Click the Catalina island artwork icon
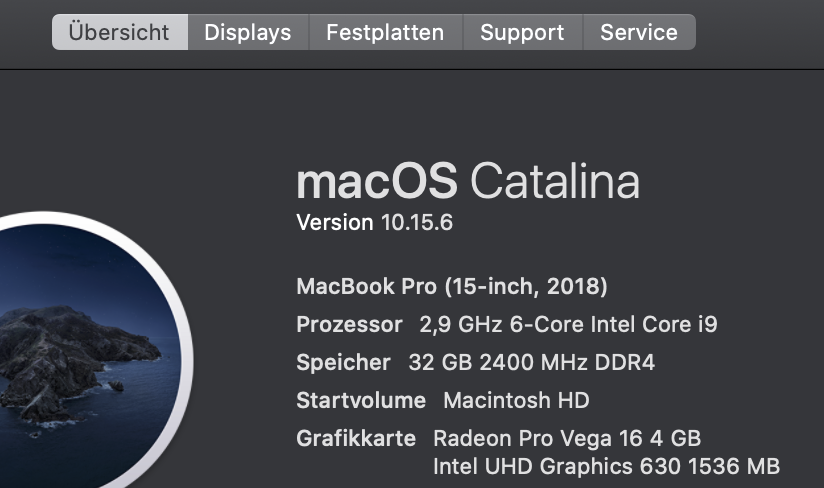Screen dimensions: 824x488 coord(80,350)
